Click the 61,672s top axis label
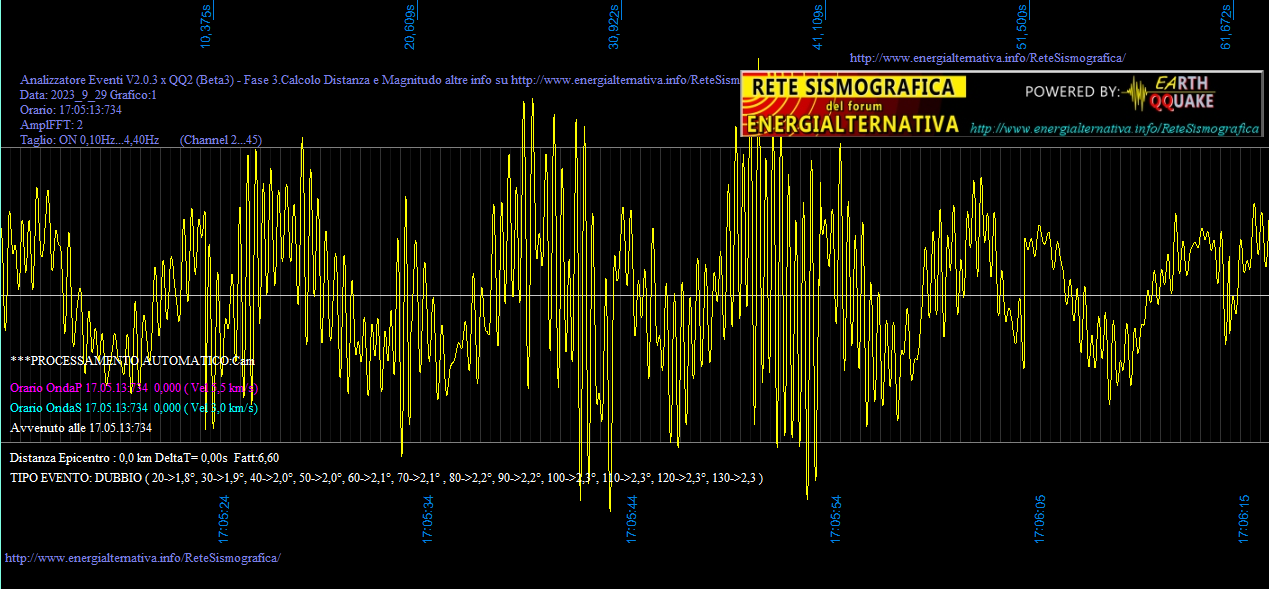Image resolution: width=1269 pixels, height=589 pixels. 1226,27
